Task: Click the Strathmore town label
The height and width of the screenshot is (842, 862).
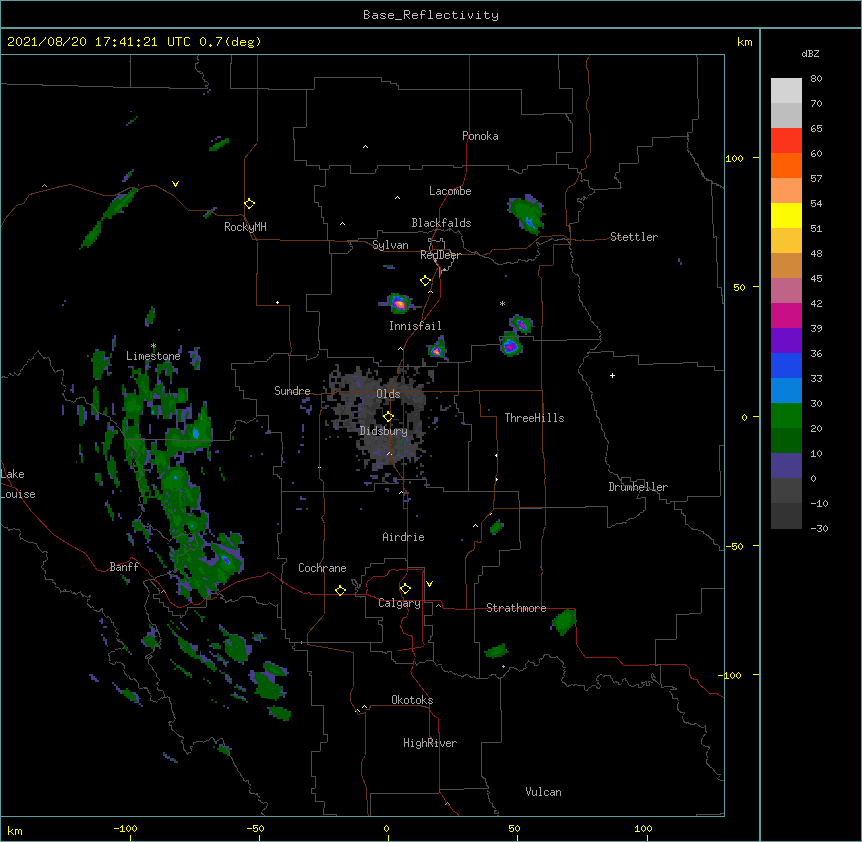Action: pos(516,608)
